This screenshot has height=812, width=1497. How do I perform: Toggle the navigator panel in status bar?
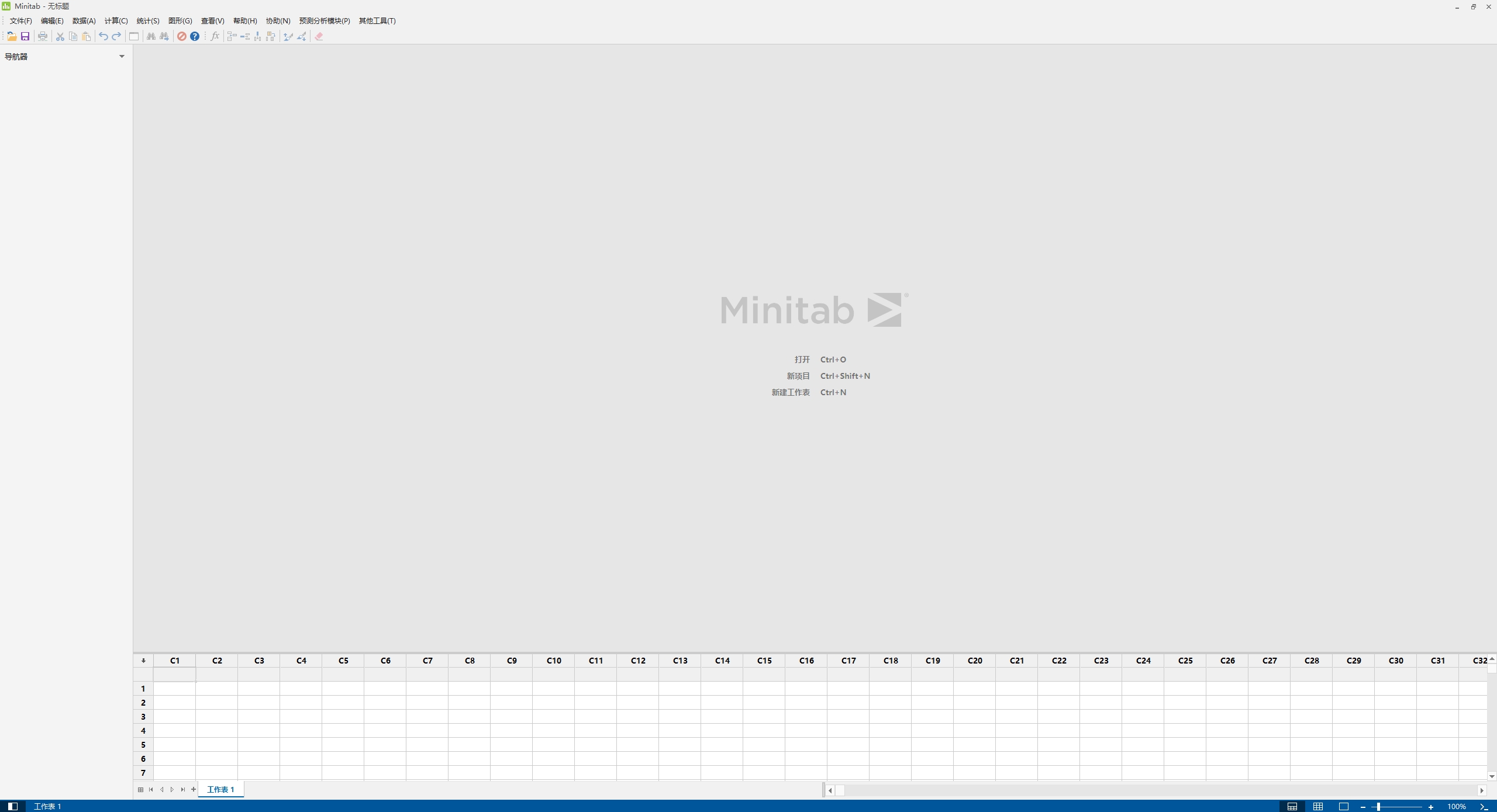click(13, 806)
